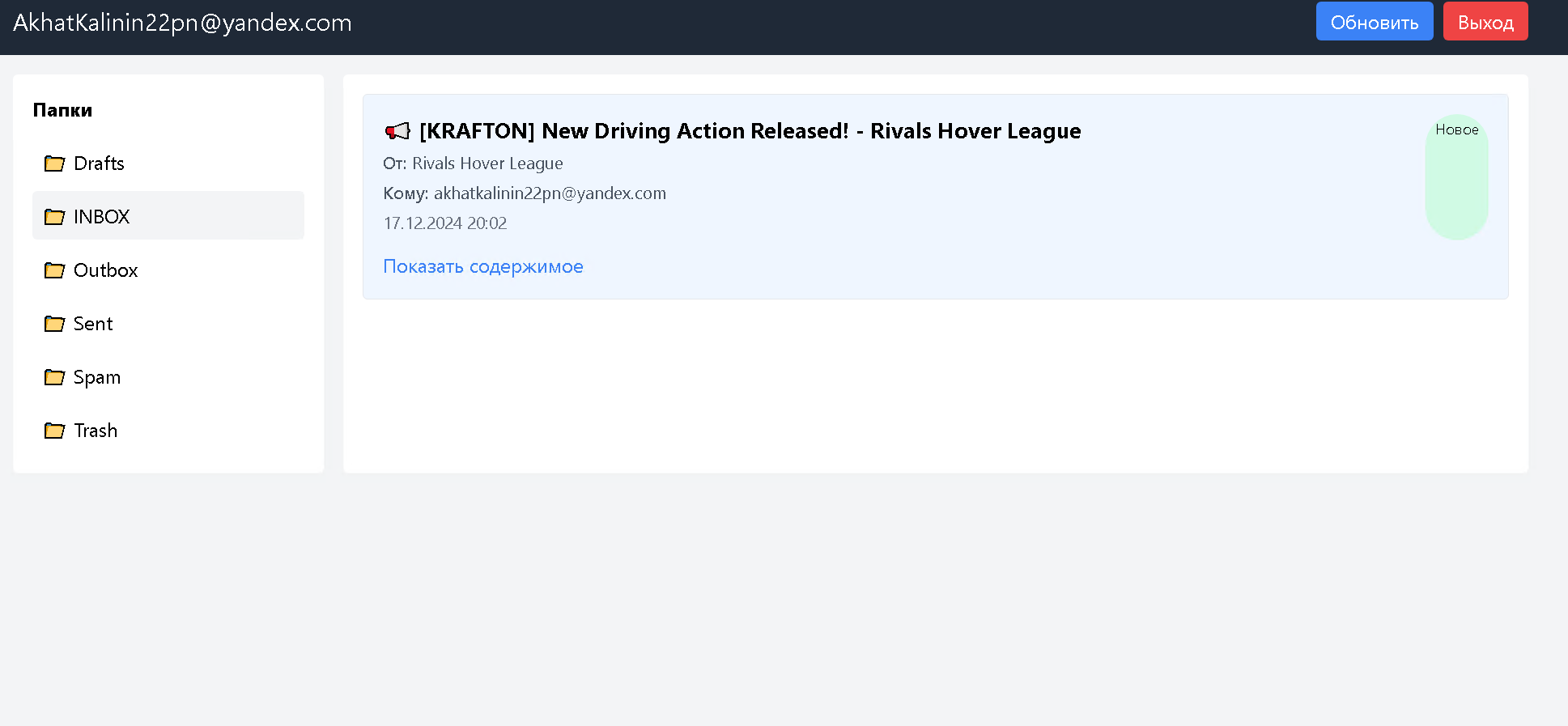Click the date 17.12.2024 20:02
Image resolution: width=1568 pixels, height=726 pixels.
(445, 223)
